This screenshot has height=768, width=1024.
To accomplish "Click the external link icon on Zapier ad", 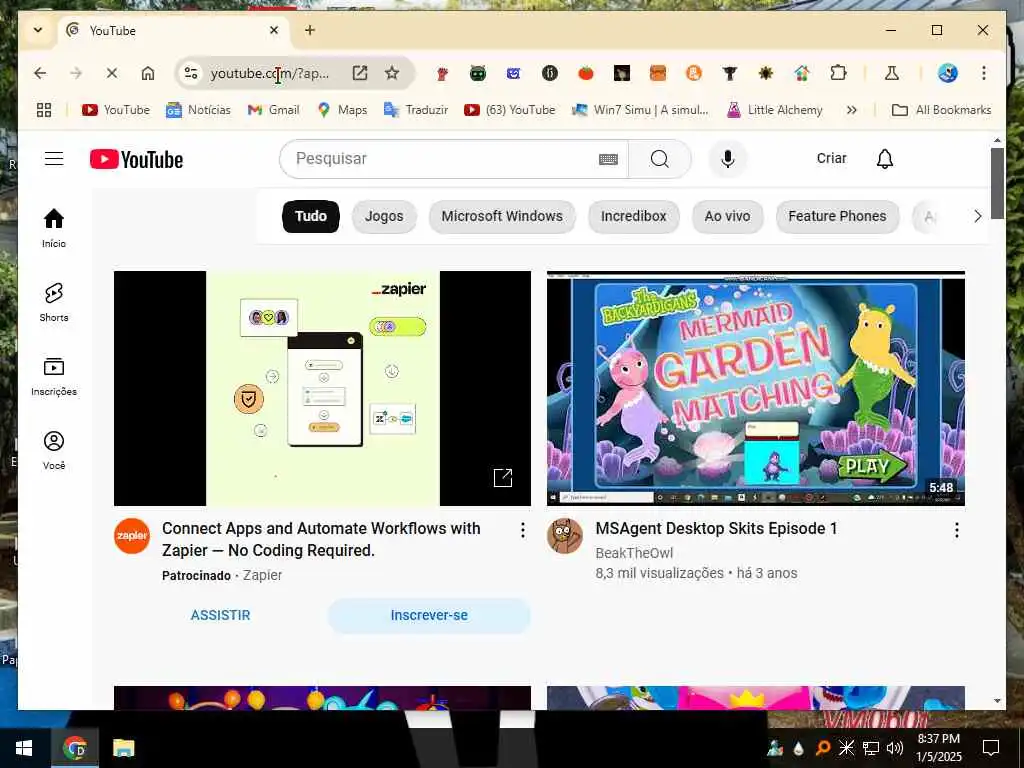I will coord(503,478).
